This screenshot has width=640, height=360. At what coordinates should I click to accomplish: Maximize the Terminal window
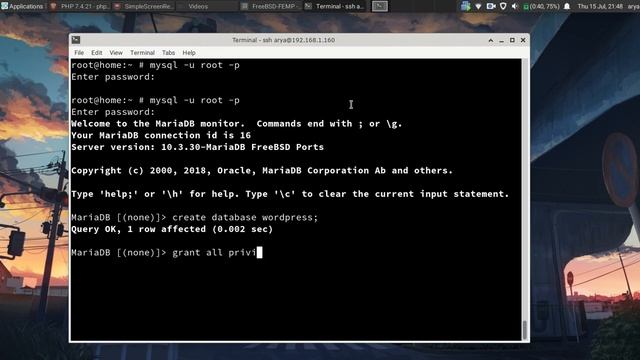click(512, 40)
